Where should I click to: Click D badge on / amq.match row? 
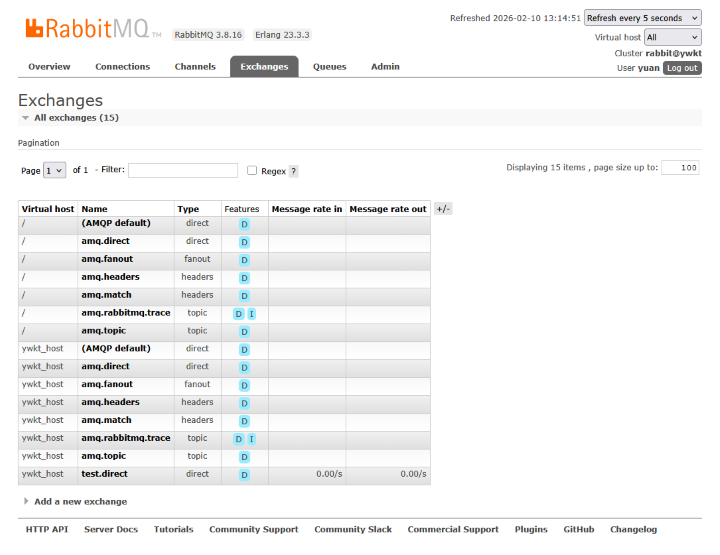[244, 296]
